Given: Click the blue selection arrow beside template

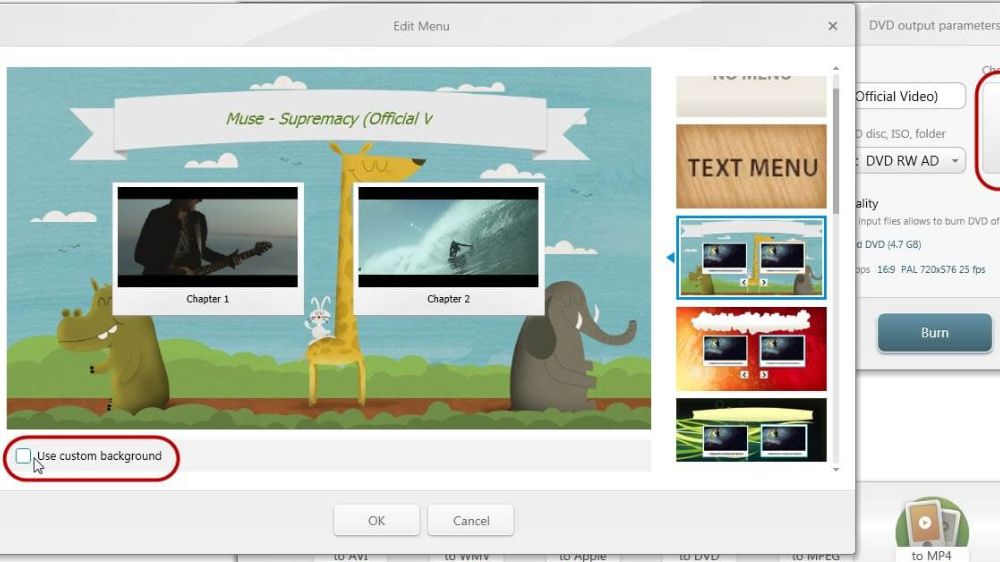Looking at the screenshot, I should coord(670,258).
